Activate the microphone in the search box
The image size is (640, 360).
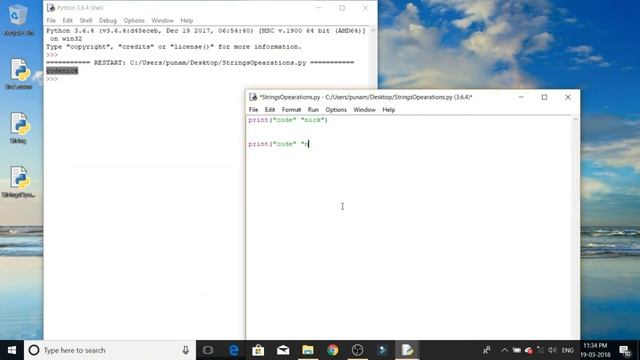pos(186,350)
